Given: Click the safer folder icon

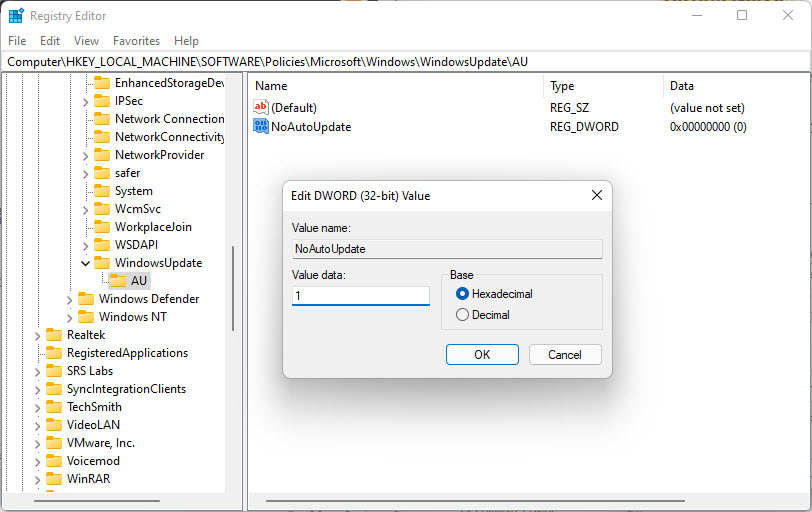Looking at the screenshot, I should click(102, 172).
